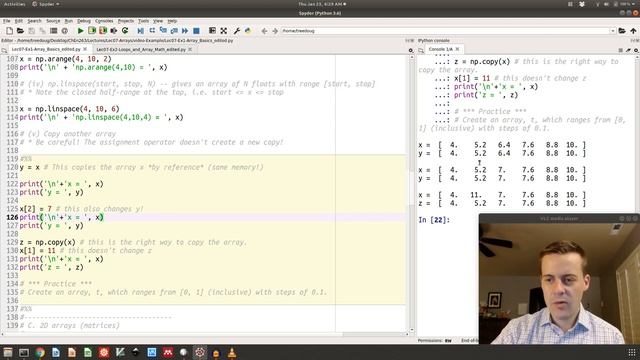The width and height of the screenshot is (640, 360).
Task: Run the file with green play button
Action: click(80, 31)
